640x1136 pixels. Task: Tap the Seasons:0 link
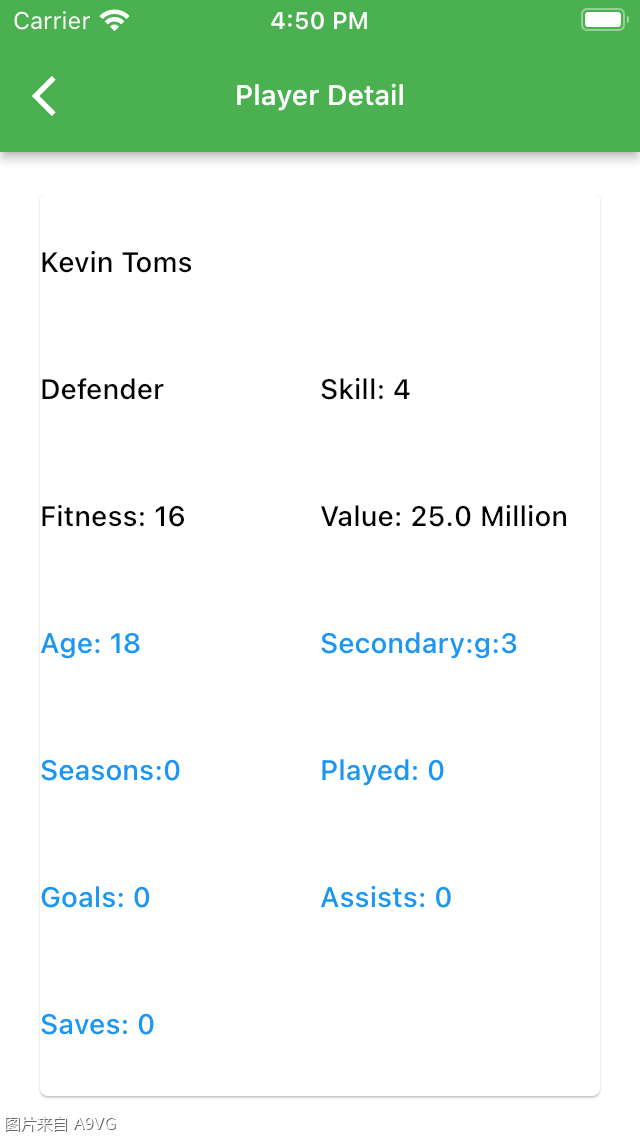click(110, 771)
